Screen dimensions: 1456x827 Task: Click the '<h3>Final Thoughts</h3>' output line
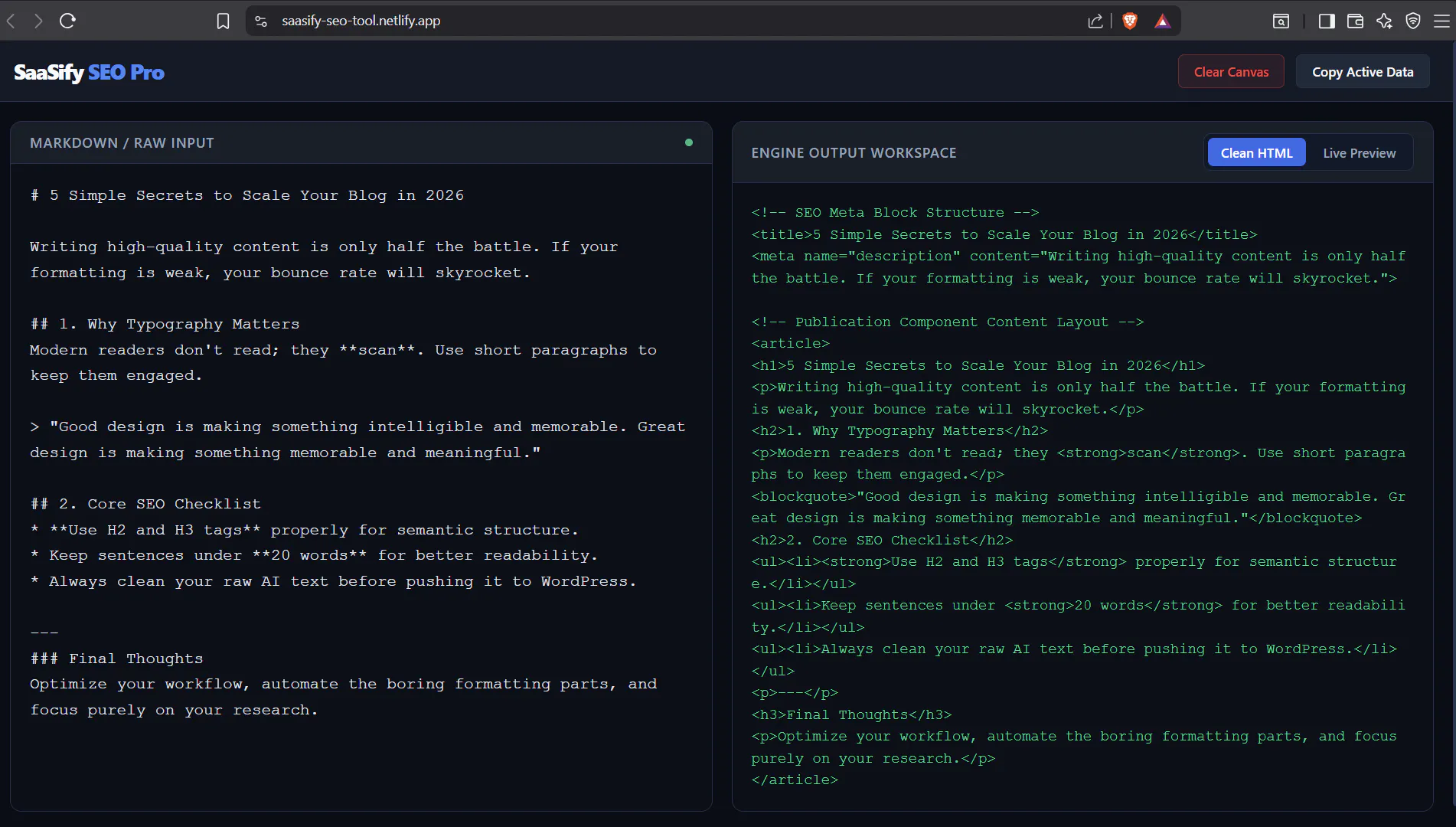850,714
